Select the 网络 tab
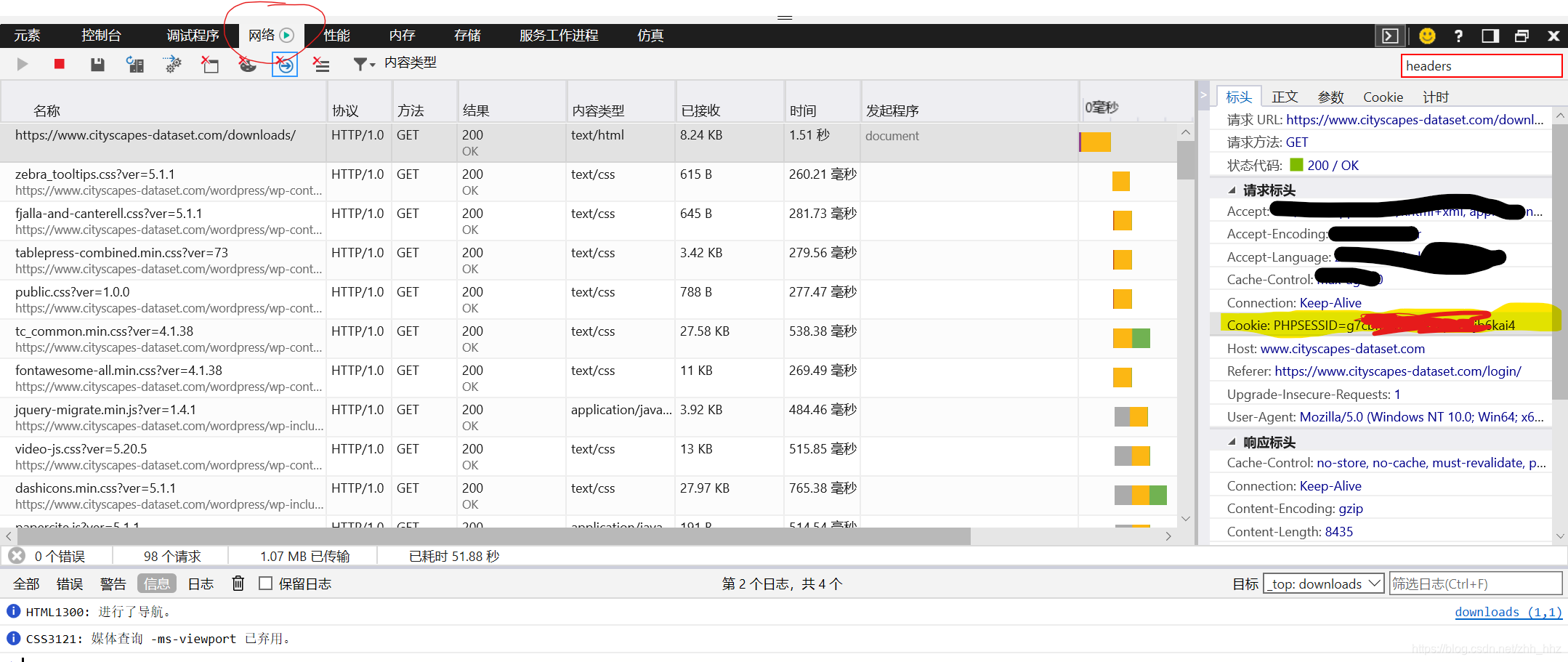1568x662 pixels. click(271, 36)
